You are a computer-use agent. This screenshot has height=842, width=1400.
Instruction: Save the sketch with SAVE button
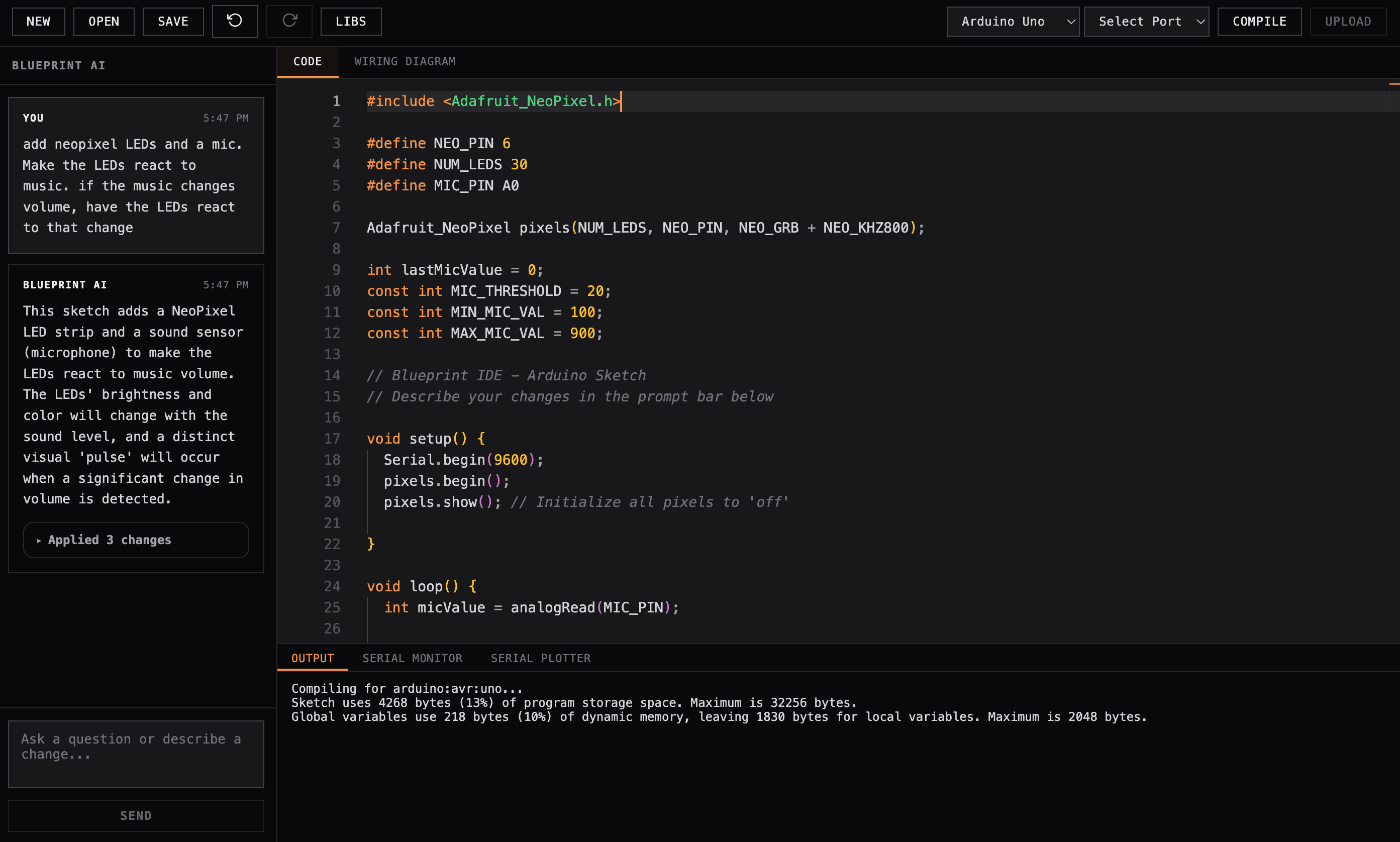[x=173, y=22]
